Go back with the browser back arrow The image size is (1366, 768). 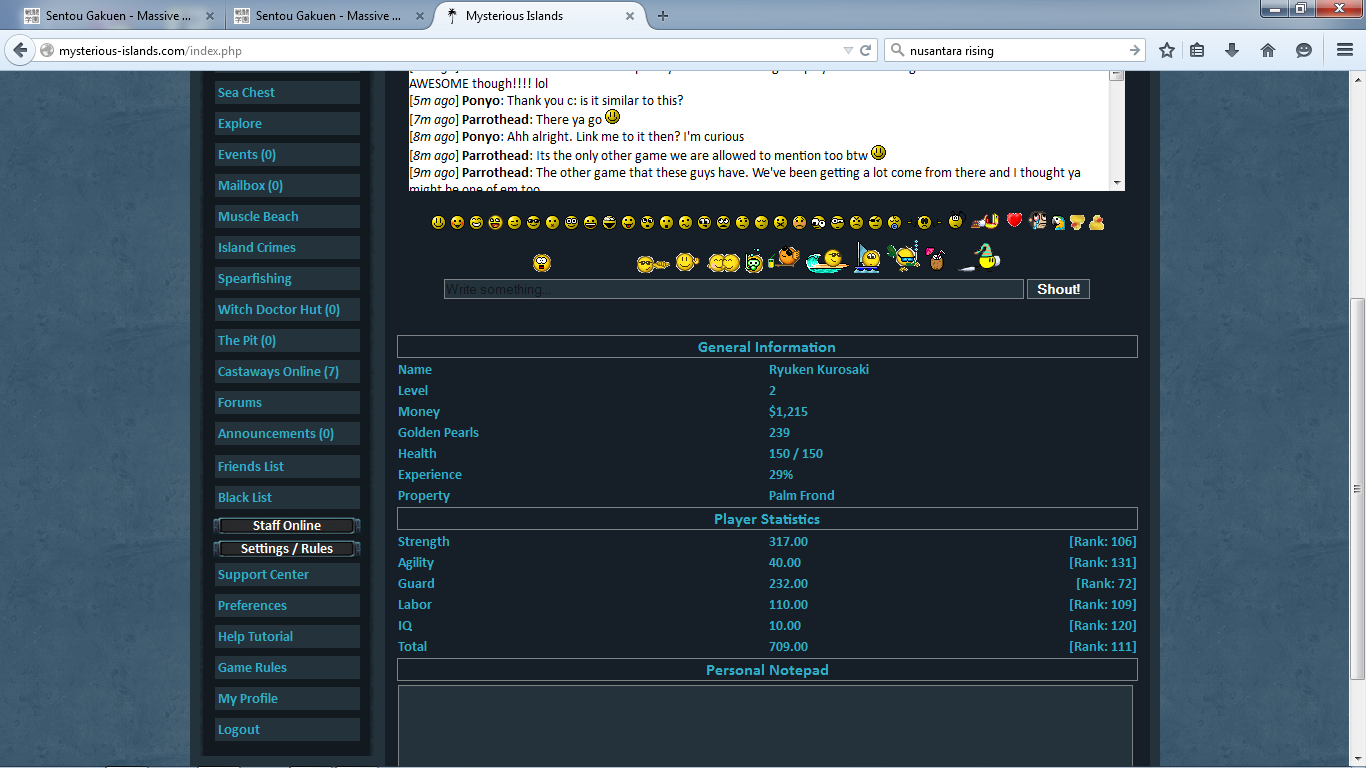click(x=19, y=50)
